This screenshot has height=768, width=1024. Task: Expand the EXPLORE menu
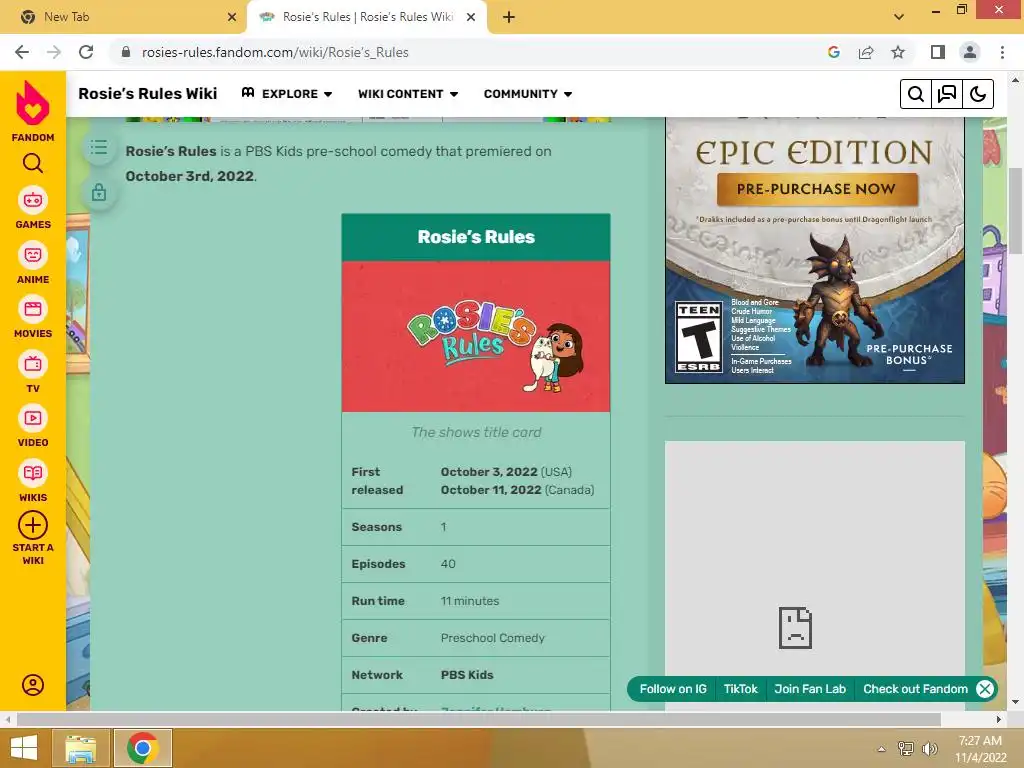(x=287, y=94)
